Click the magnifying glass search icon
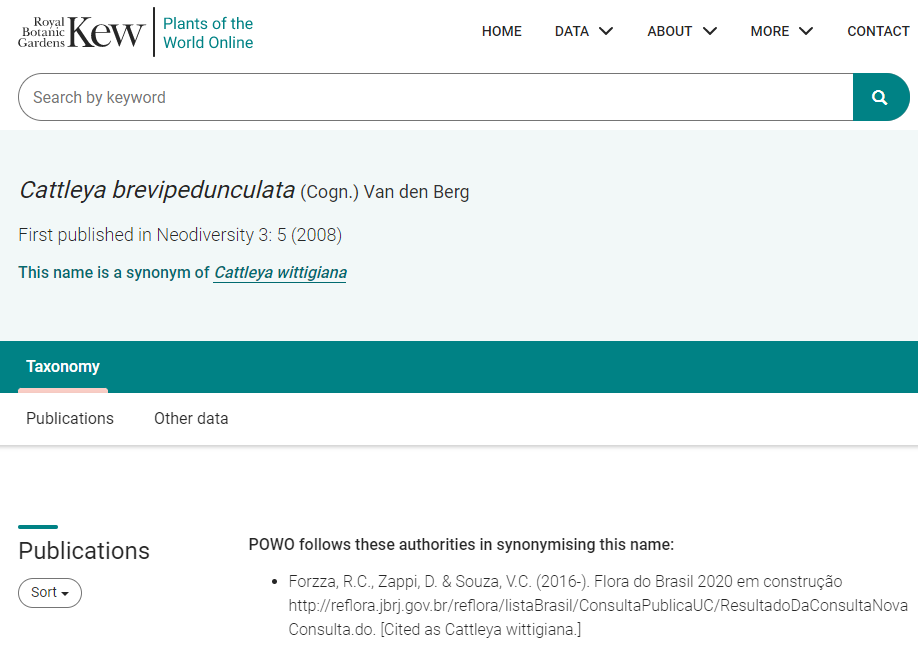The height and width of the screenshot is (664, 918). tap(880, 97)
